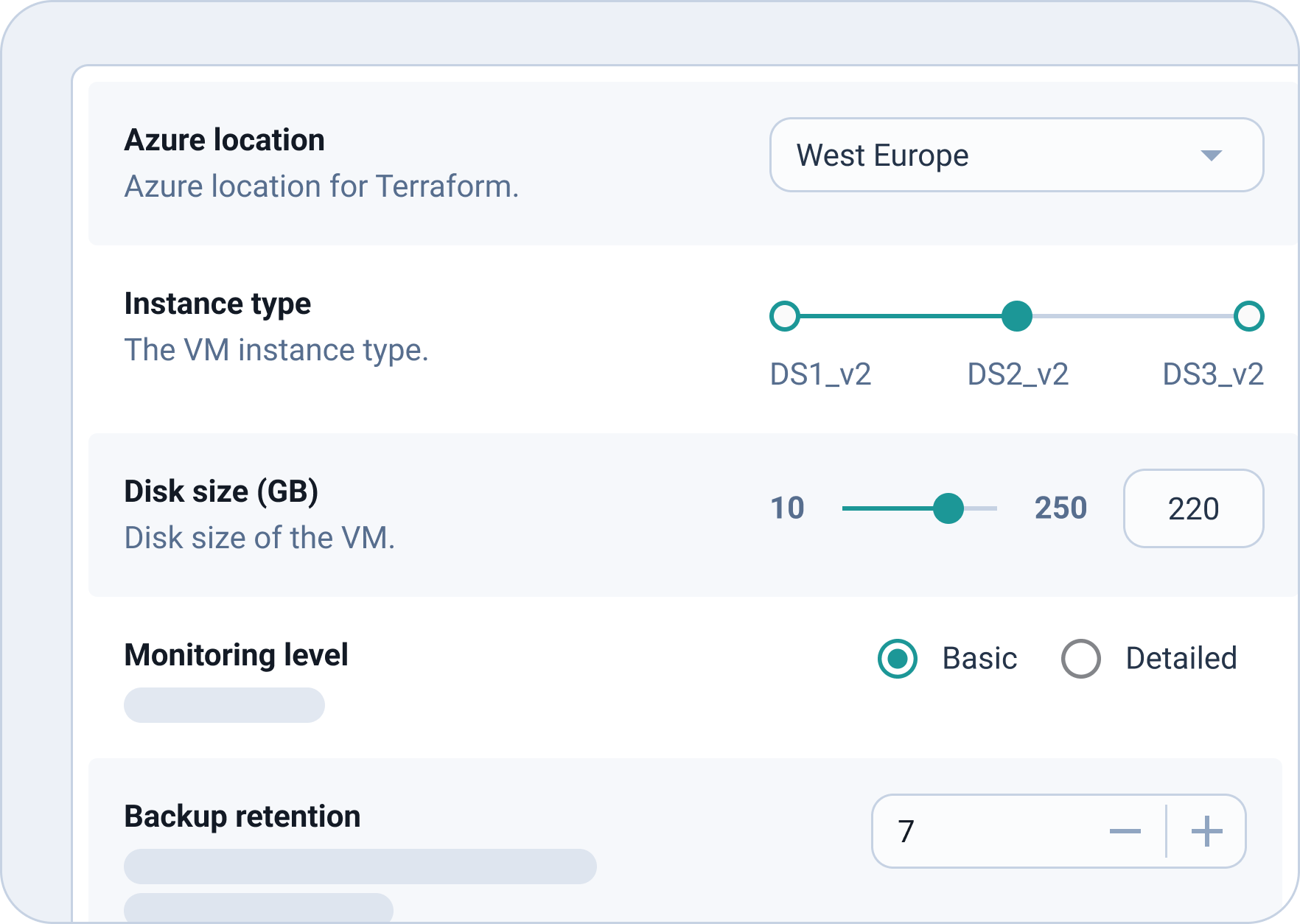Click the Disk size value field showing 220
The height and width of the screenshot is (924, 1300).
1193,508
